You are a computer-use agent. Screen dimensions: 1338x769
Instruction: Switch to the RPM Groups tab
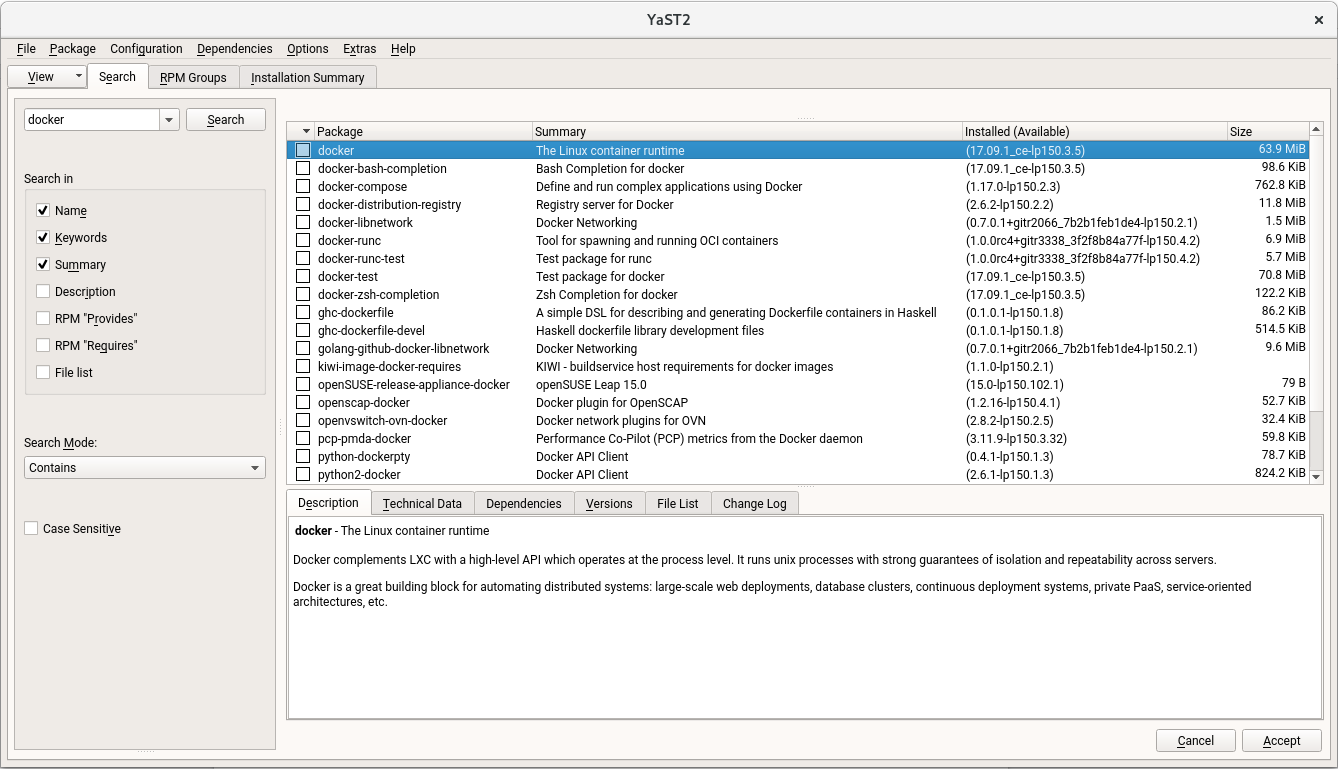click(193, 77)
